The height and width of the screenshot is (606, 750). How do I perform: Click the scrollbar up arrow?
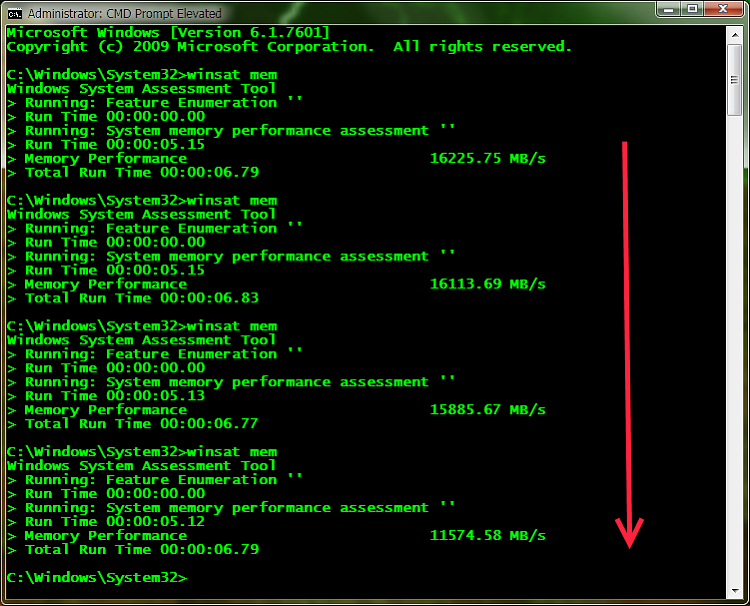click(734, 35)
